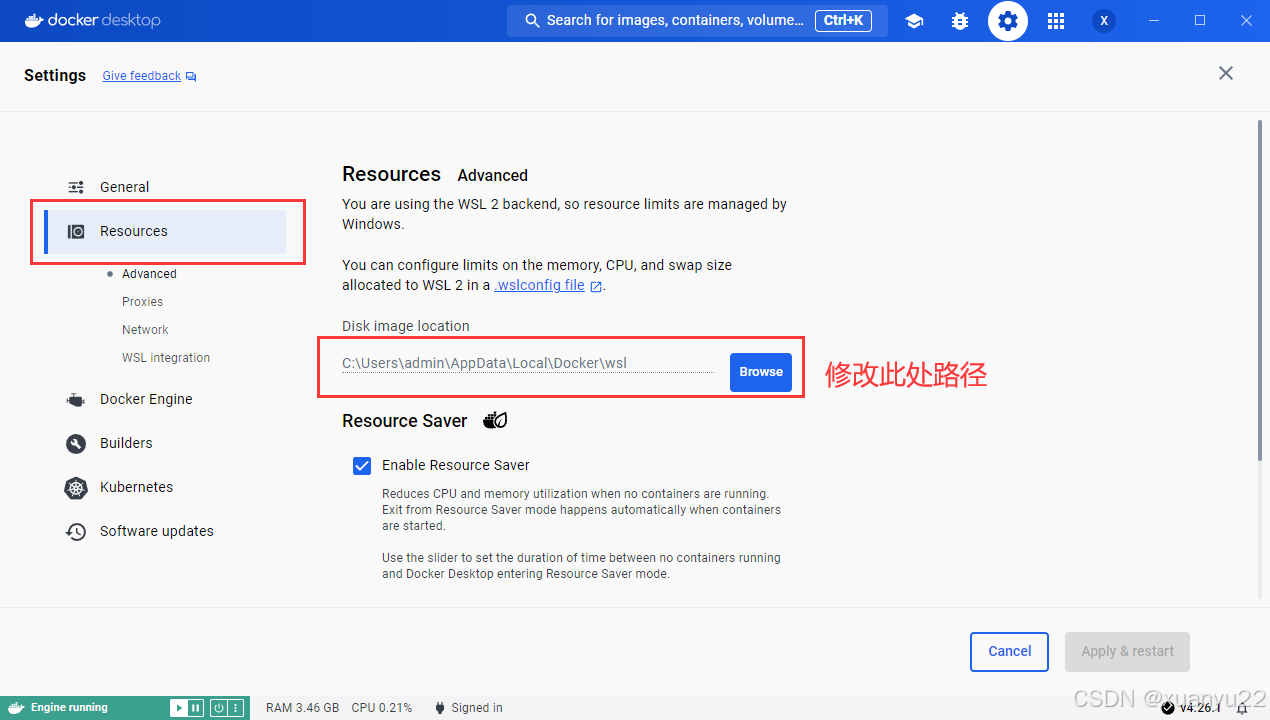
Task: Click the Kubernetes helm wheel icon
Action: (x=76, y=487)
